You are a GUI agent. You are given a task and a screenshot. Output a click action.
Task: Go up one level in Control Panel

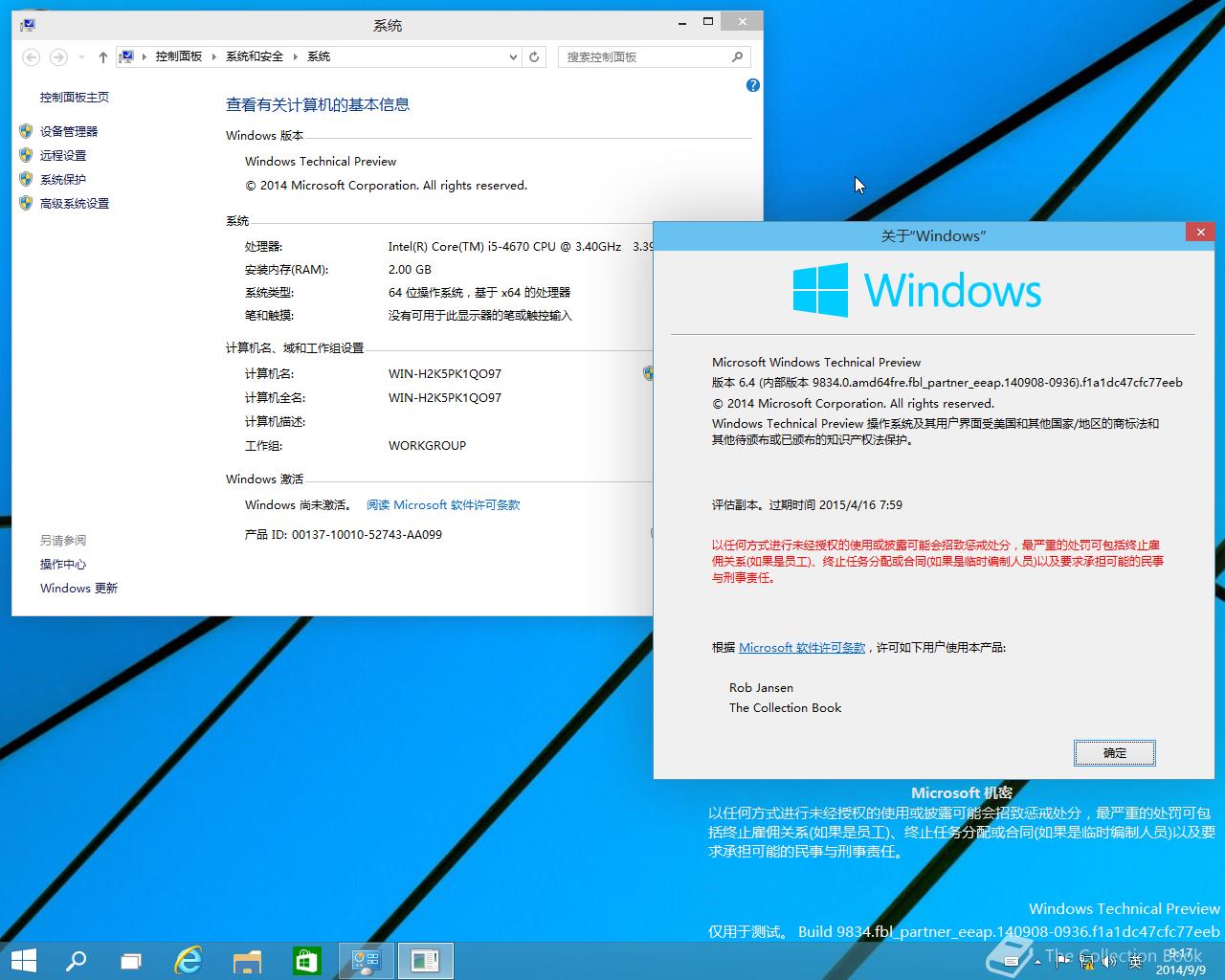click(103, 57)
